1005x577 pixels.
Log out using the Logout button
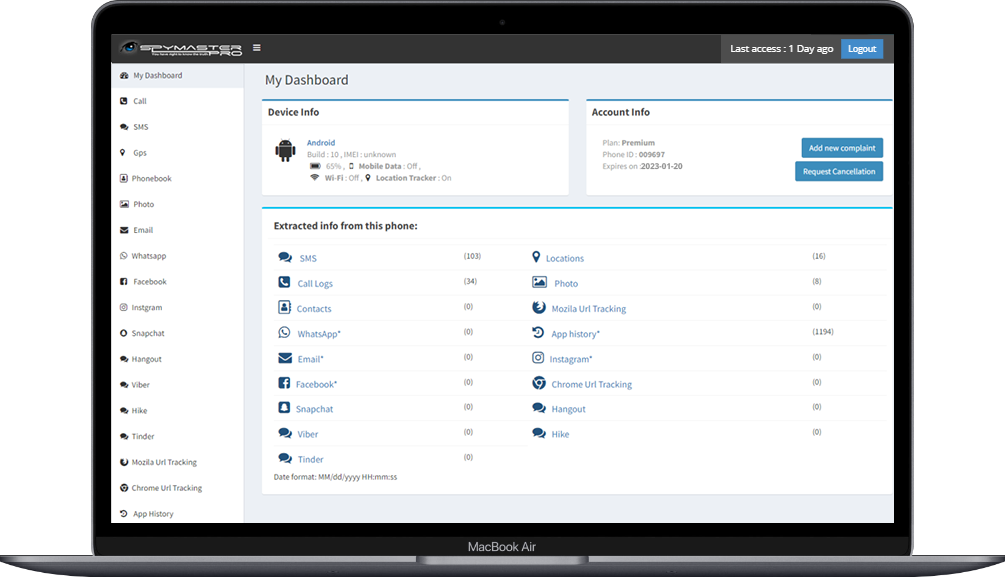click(861, 49)
